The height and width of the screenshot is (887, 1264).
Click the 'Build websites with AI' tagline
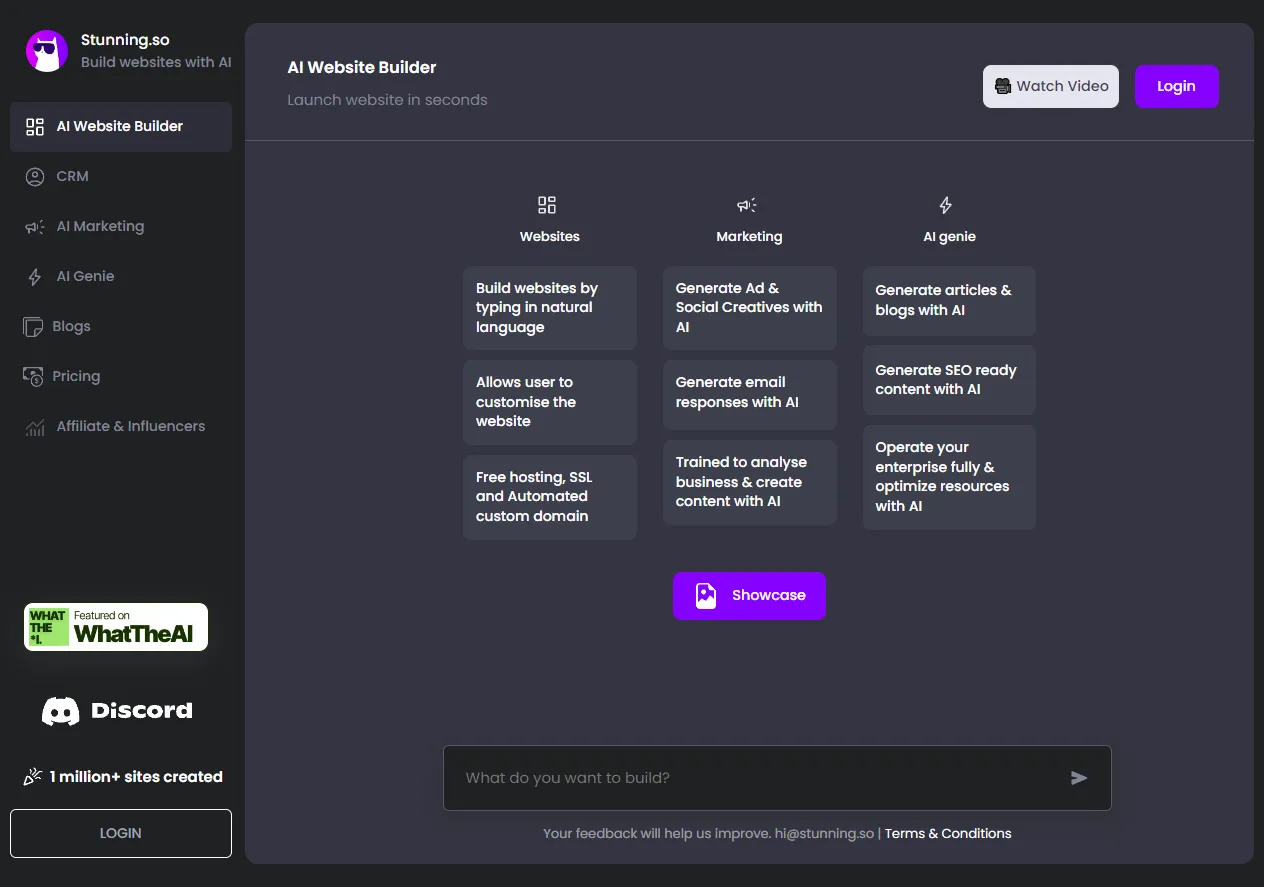click(x=156, y=63)
